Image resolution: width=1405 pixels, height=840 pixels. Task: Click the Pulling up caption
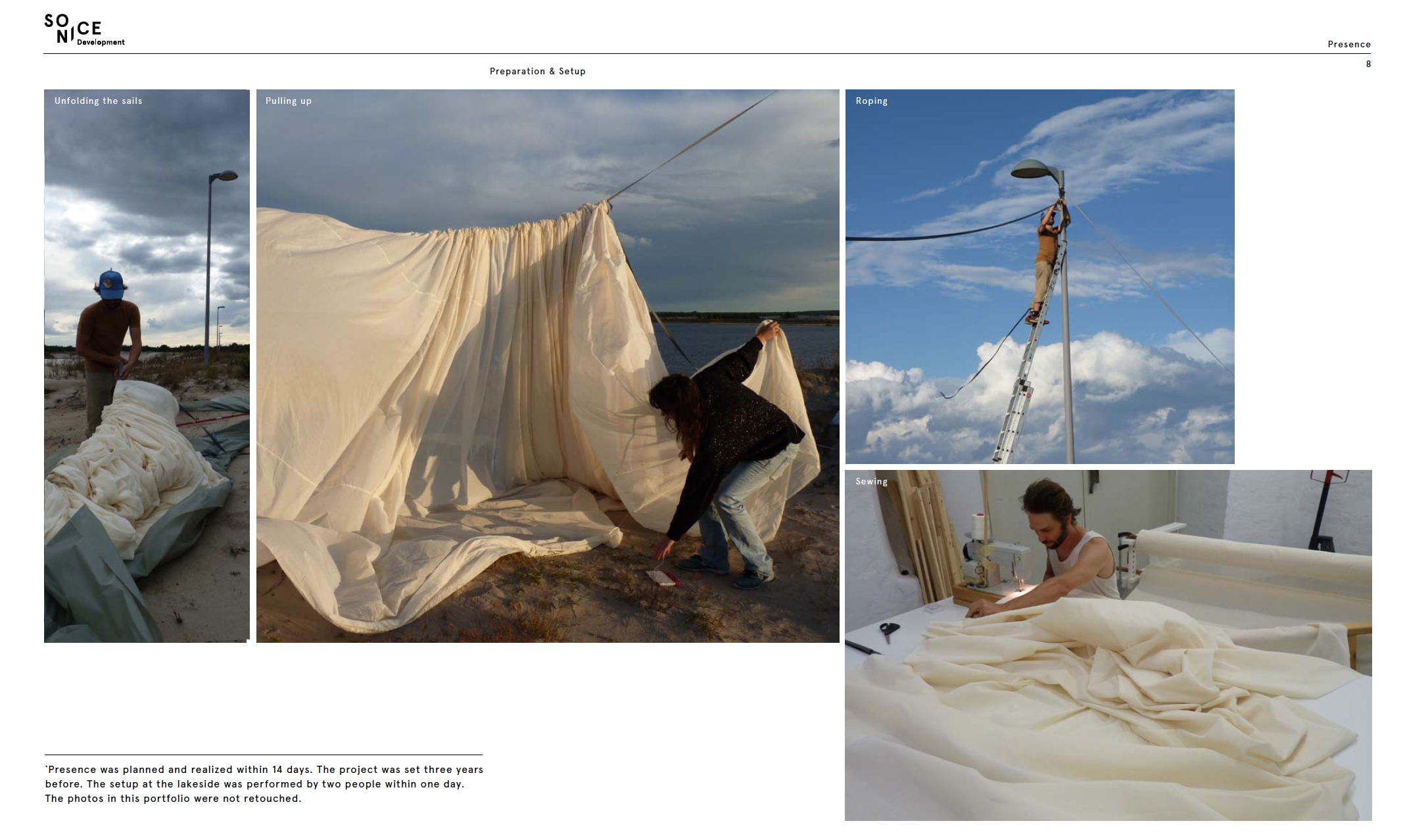(288, 101)
